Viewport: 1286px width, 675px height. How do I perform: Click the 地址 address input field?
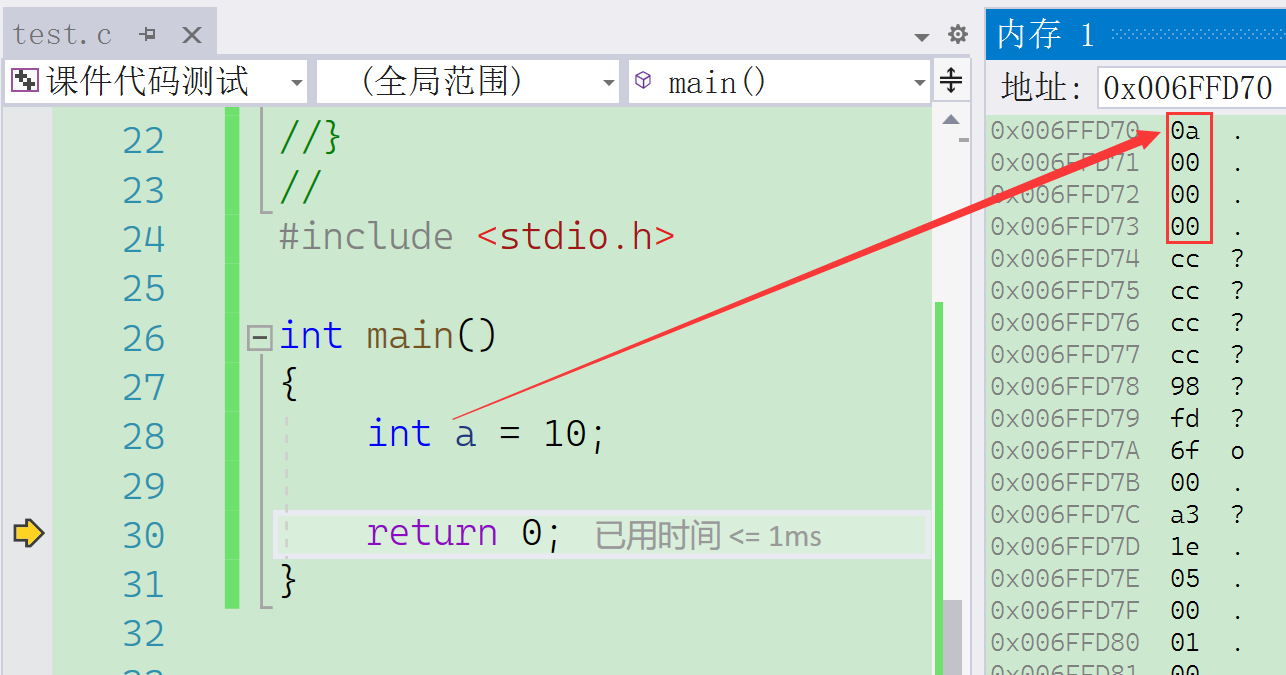(x=1190, y=88)
